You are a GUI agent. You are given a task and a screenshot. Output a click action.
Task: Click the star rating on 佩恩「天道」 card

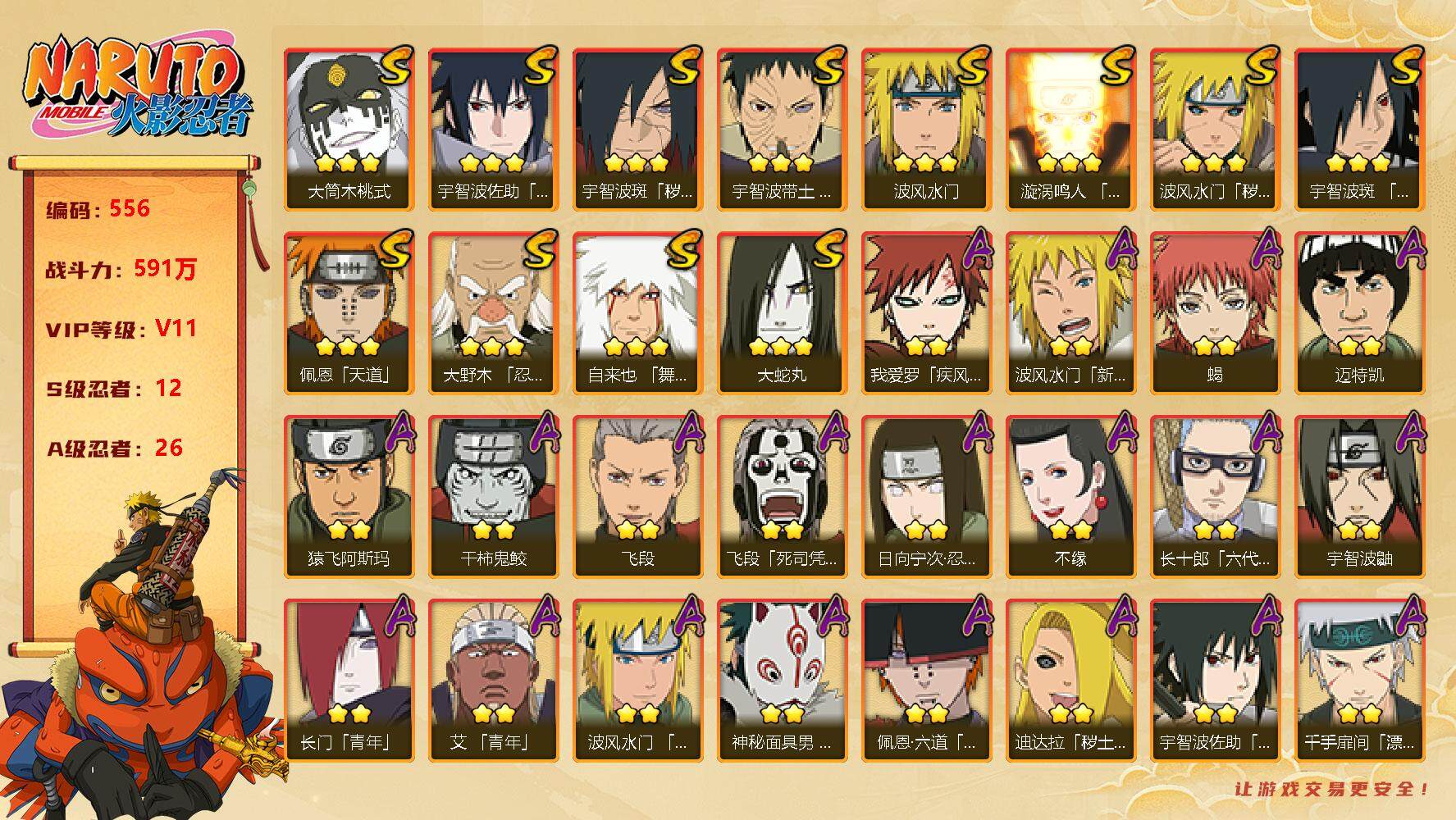(x=349, y=347)
